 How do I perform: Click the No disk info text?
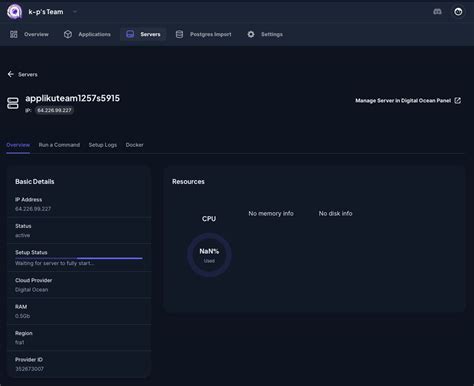[335, 213]
